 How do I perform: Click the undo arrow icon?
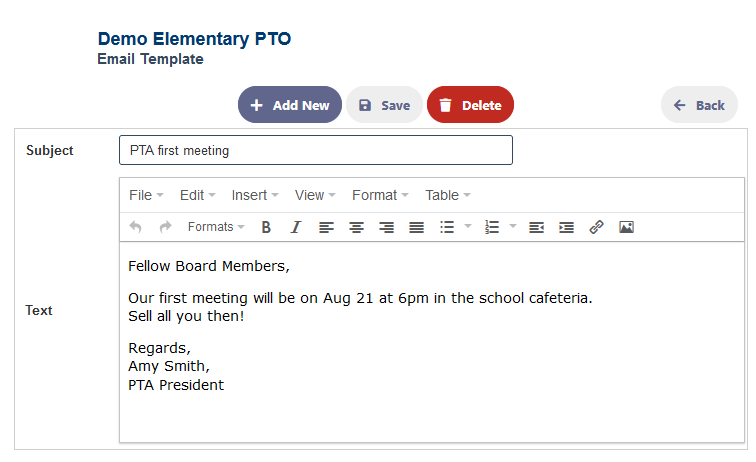point(135,227)
